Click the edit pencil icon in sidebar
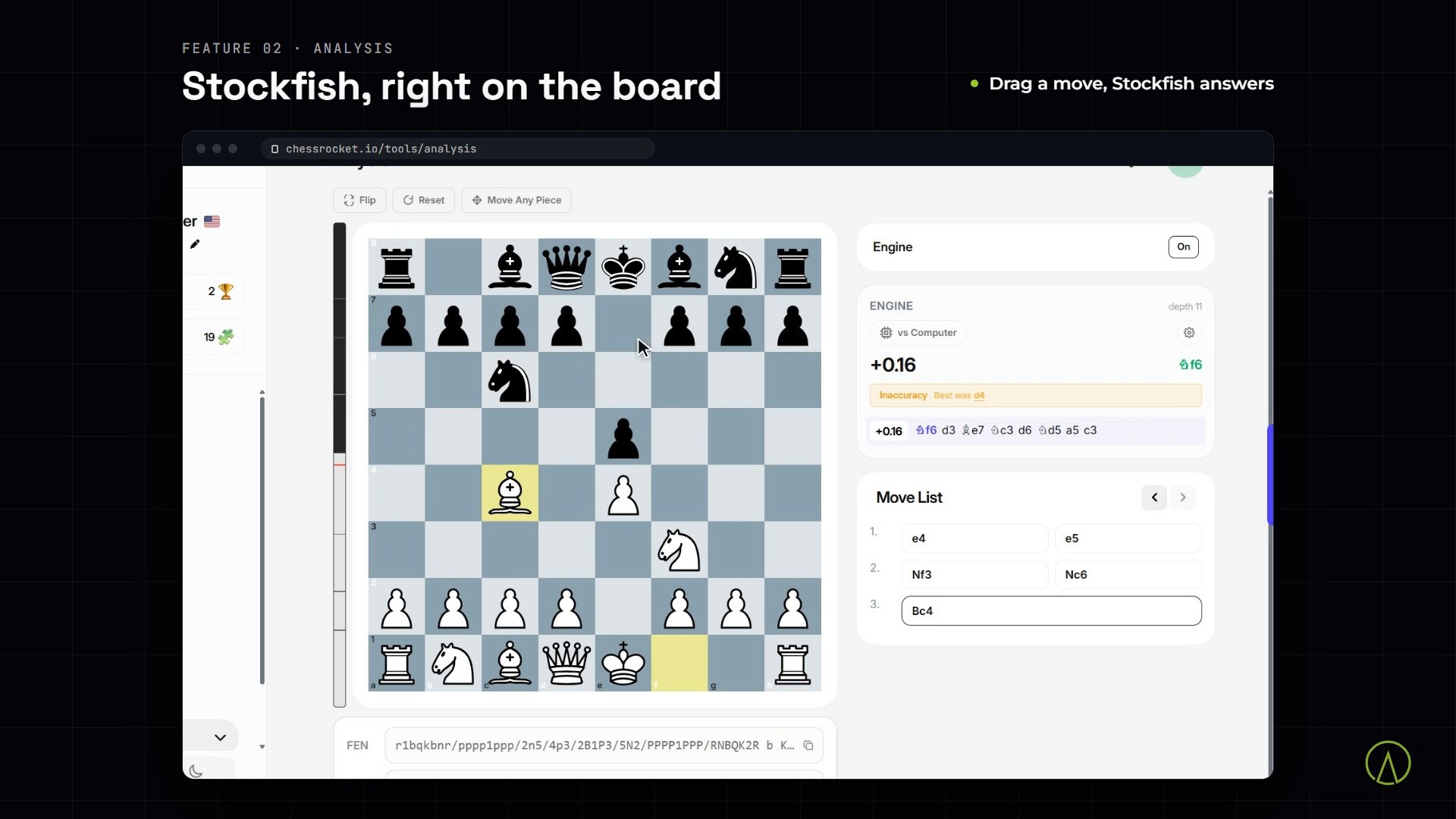This screenshot has width=1456, height=819. tap(195, 244)
